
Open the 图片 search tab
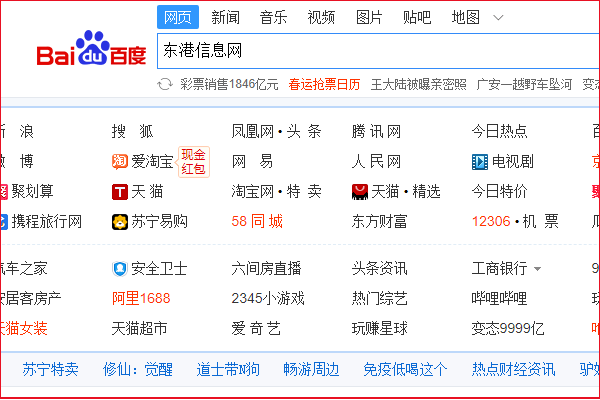pyautogui.click(x=369, y=18)
